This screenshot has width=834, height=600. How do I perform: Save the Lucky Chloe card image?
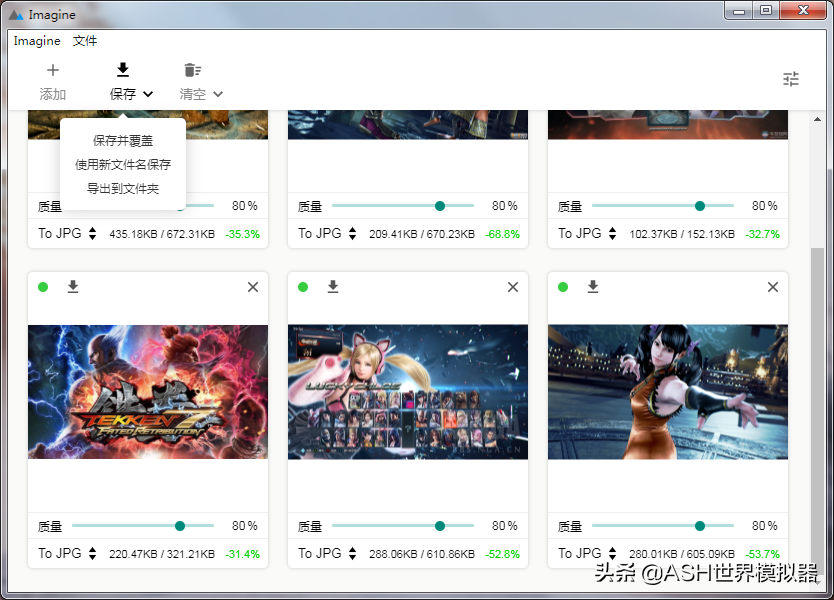[333, 287]
